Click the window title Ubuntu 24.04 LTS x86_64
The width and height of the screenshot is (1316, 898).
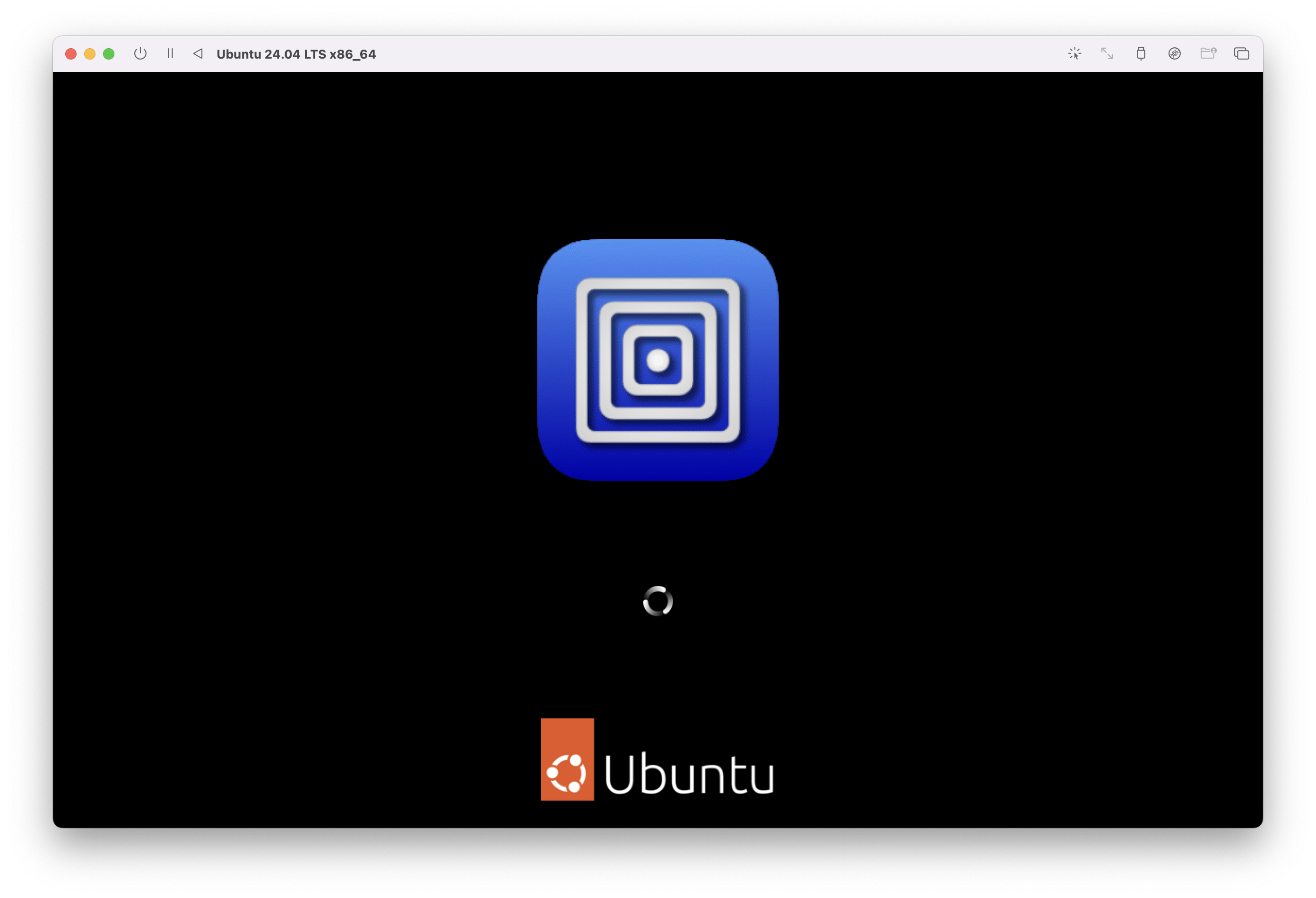[296, 54]
